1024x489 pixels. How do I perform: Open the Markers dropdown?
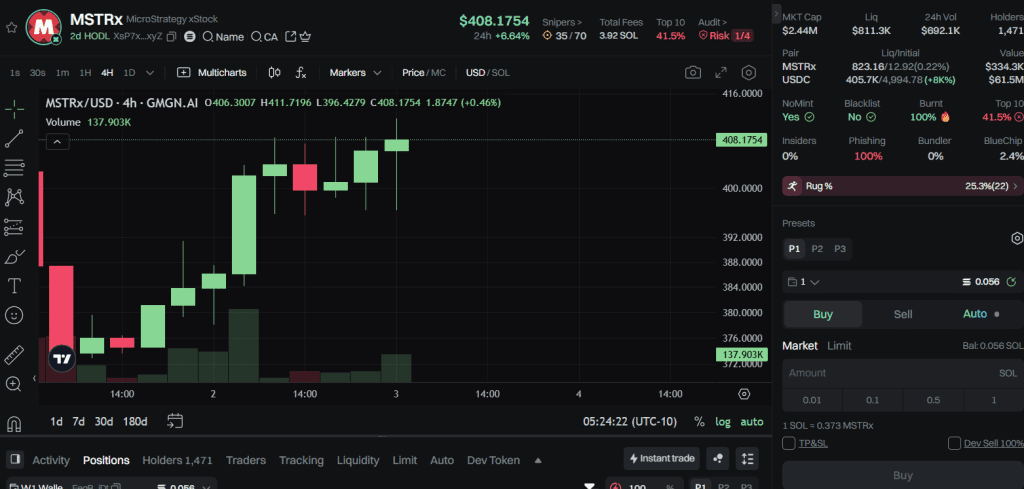coord(355,72)
